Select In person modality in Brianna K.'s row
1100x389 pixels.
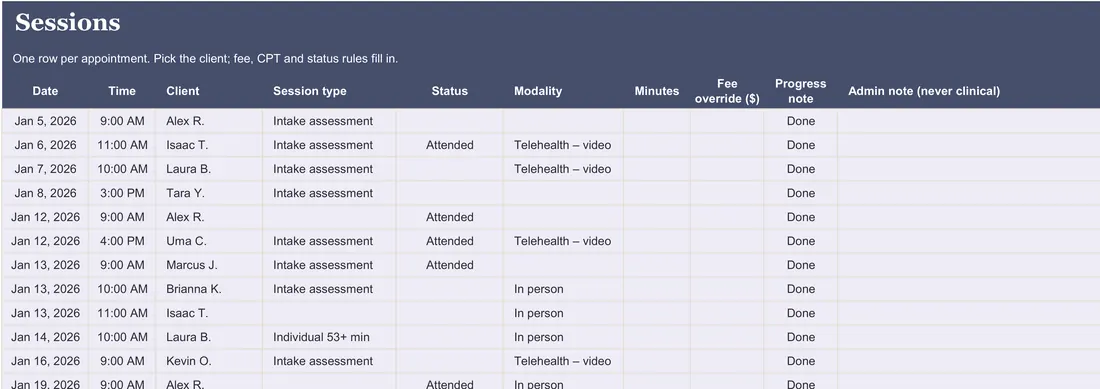click(563, 289)
